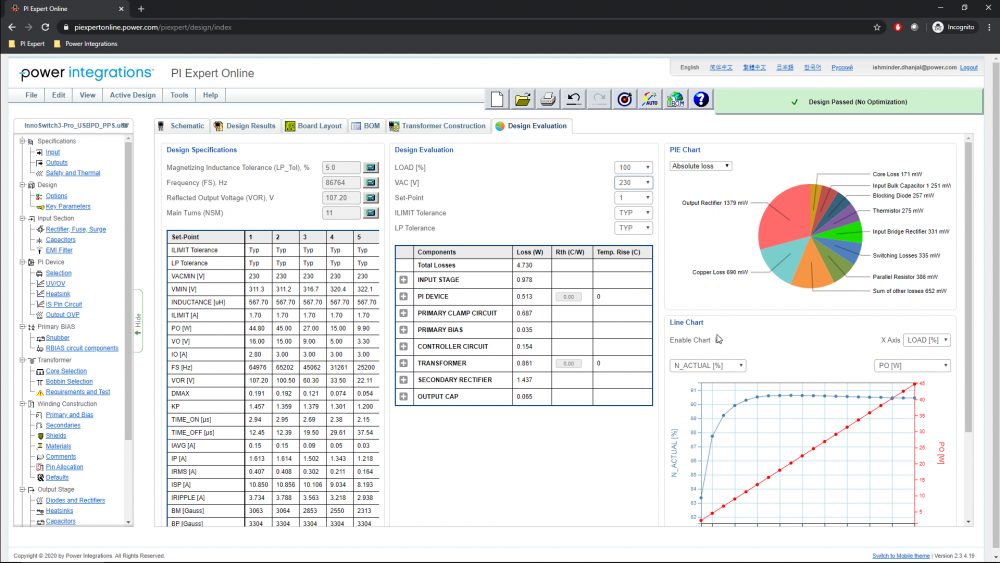Click the Optimize target bullseye icon
The width and height of the screenshot is (1000, 563).
(x=624, y=99)
